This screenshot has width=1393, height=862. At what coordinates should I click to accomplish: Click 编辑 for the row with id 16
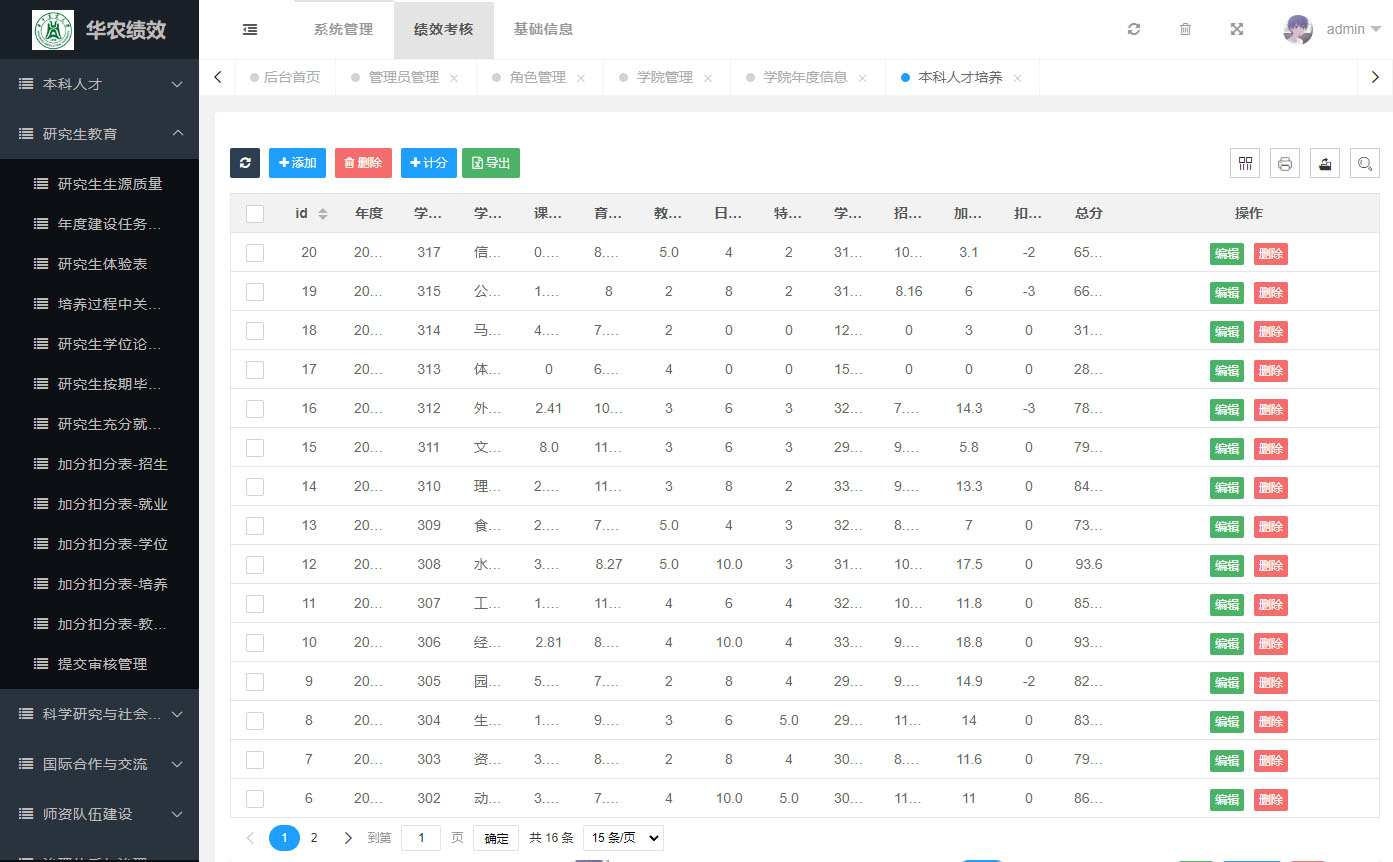point(1226,409)
